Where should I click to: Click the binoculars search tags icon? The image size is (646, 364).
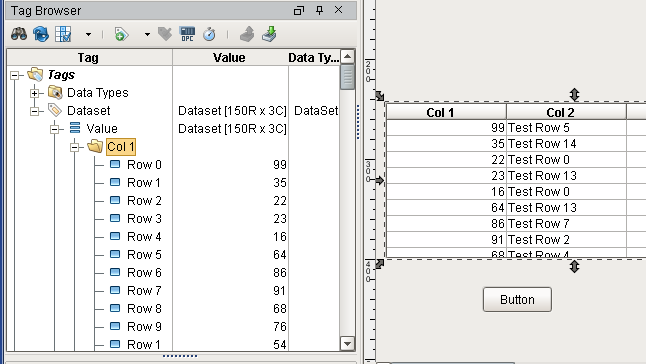coord(19,34)
